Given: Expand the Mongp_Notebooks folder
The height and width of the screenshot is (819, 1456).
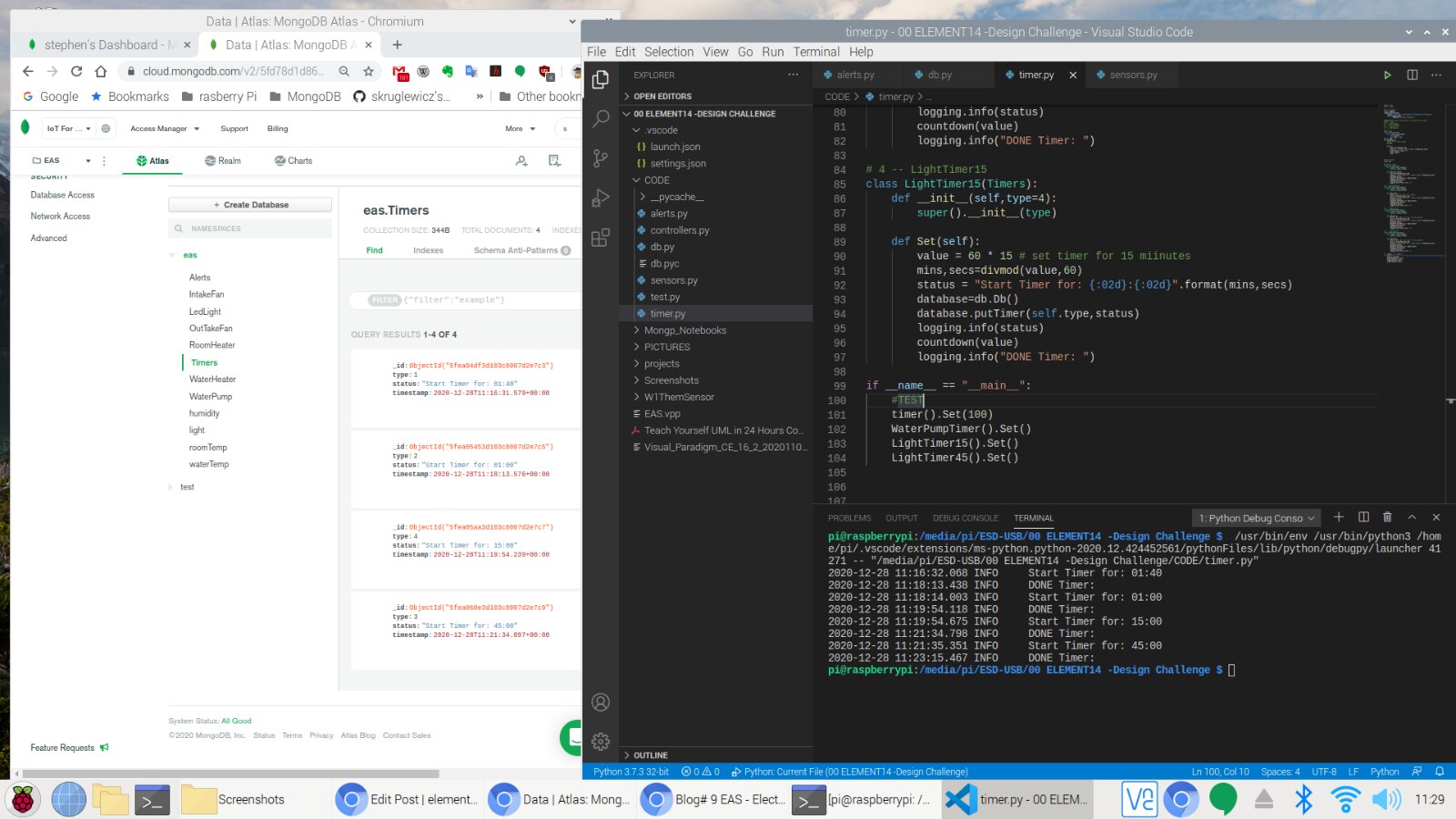Looking at the screenshot, I should (x=684, y=330).
